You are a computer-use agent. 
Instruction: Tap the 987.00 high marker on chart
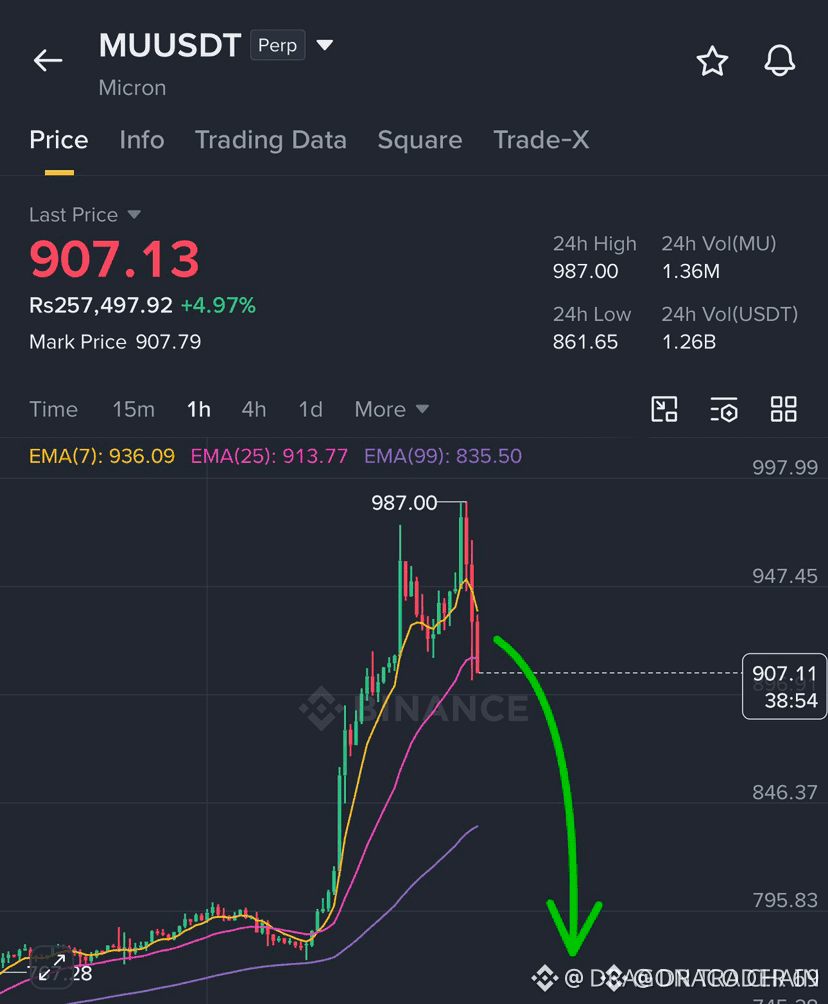point(404,503)
